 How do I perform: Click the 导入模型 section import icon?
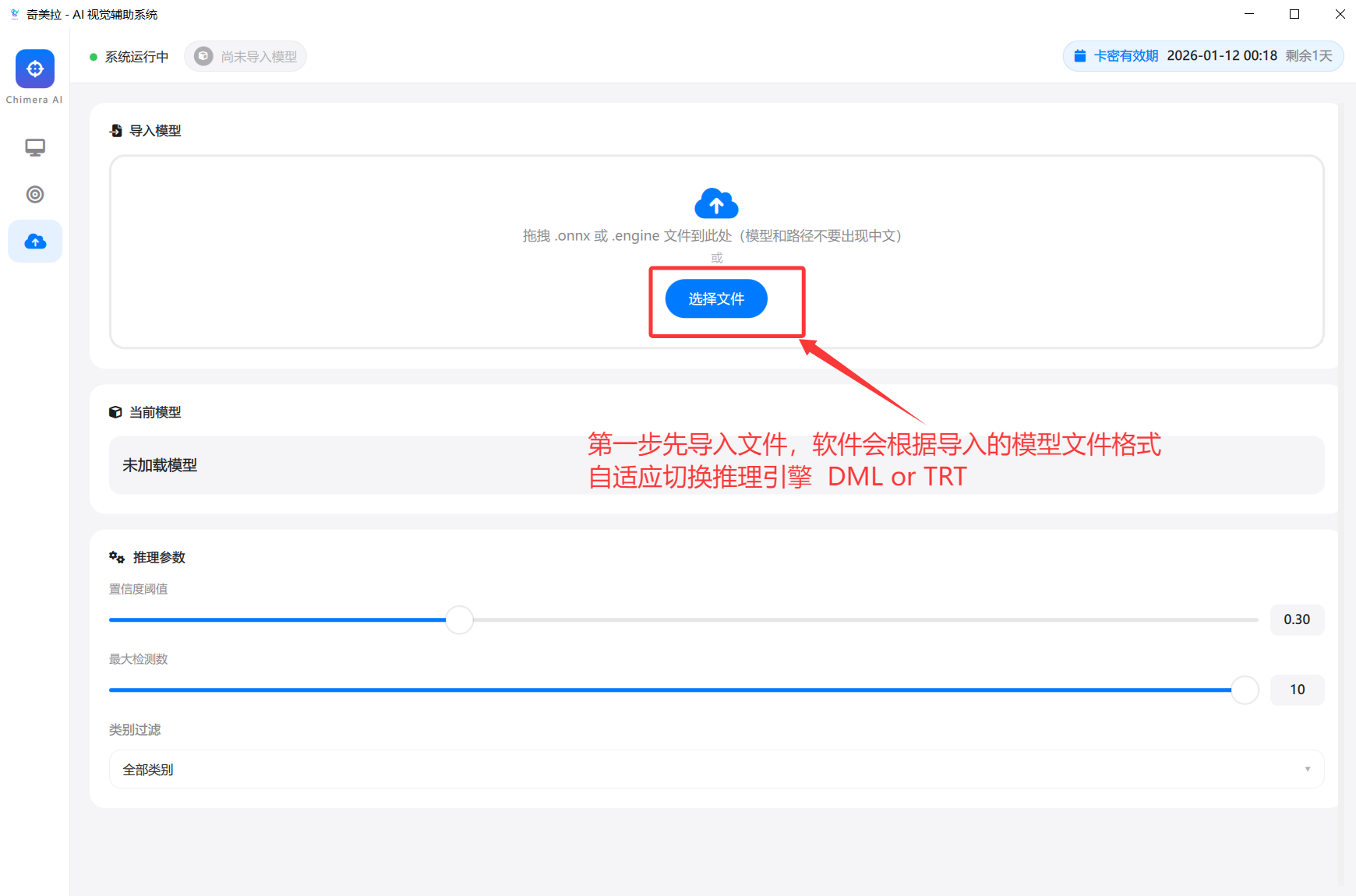[x=116, y=131]
